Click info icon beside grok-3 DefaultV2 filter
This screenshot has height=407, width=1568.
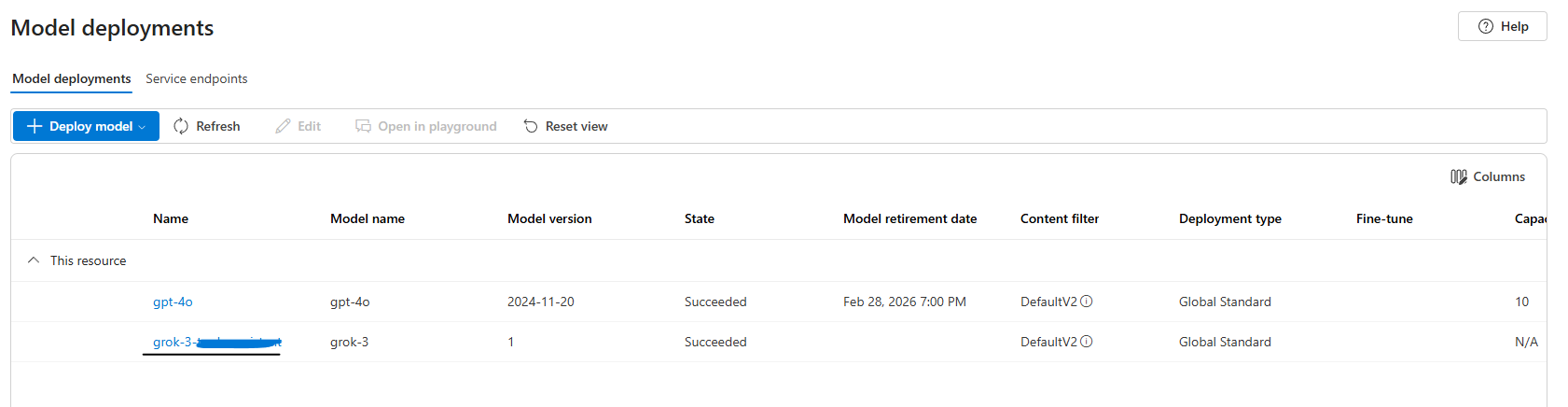[x=1087, y=342]
